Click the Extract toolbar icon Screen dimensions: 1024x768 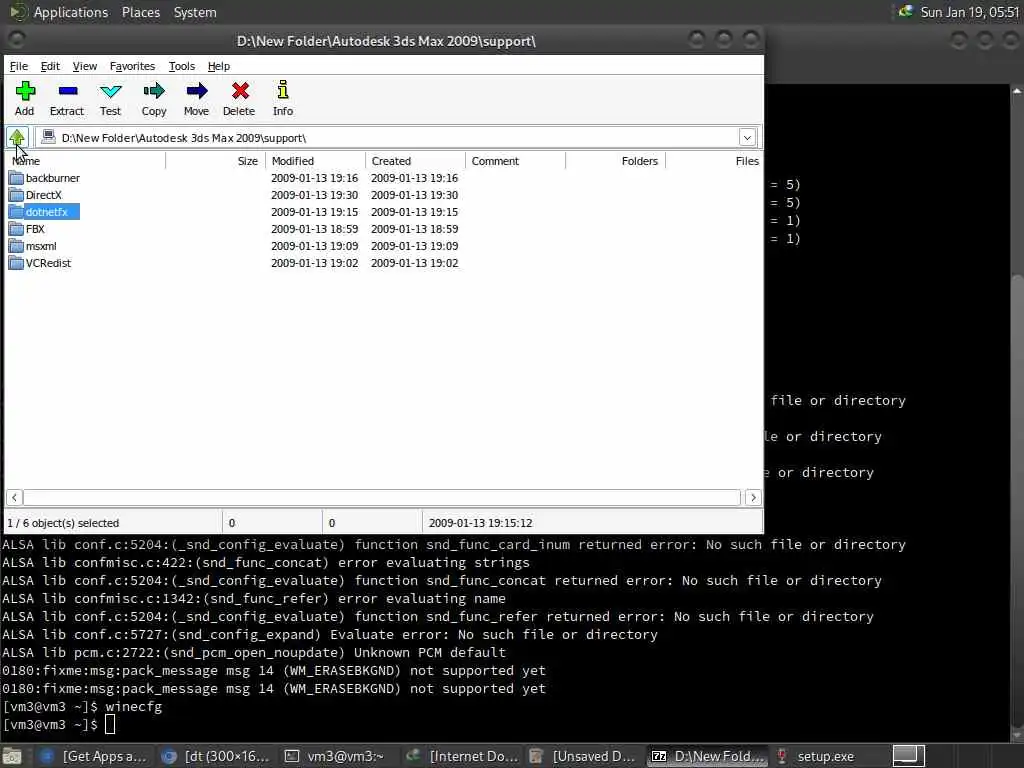[x=67, y=91]
